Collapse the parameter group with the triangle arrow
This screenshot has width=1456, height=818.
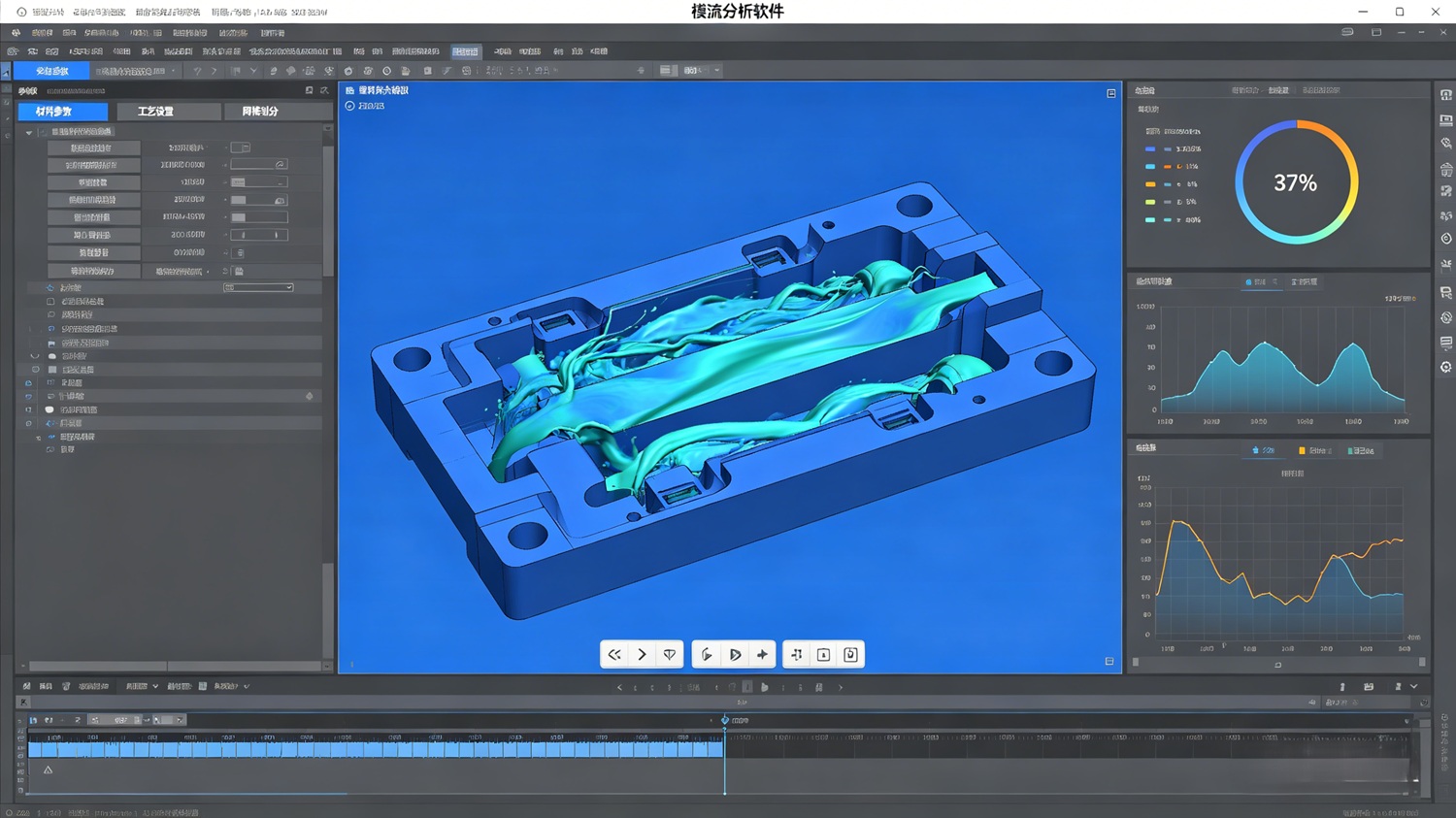click(29, 132)
